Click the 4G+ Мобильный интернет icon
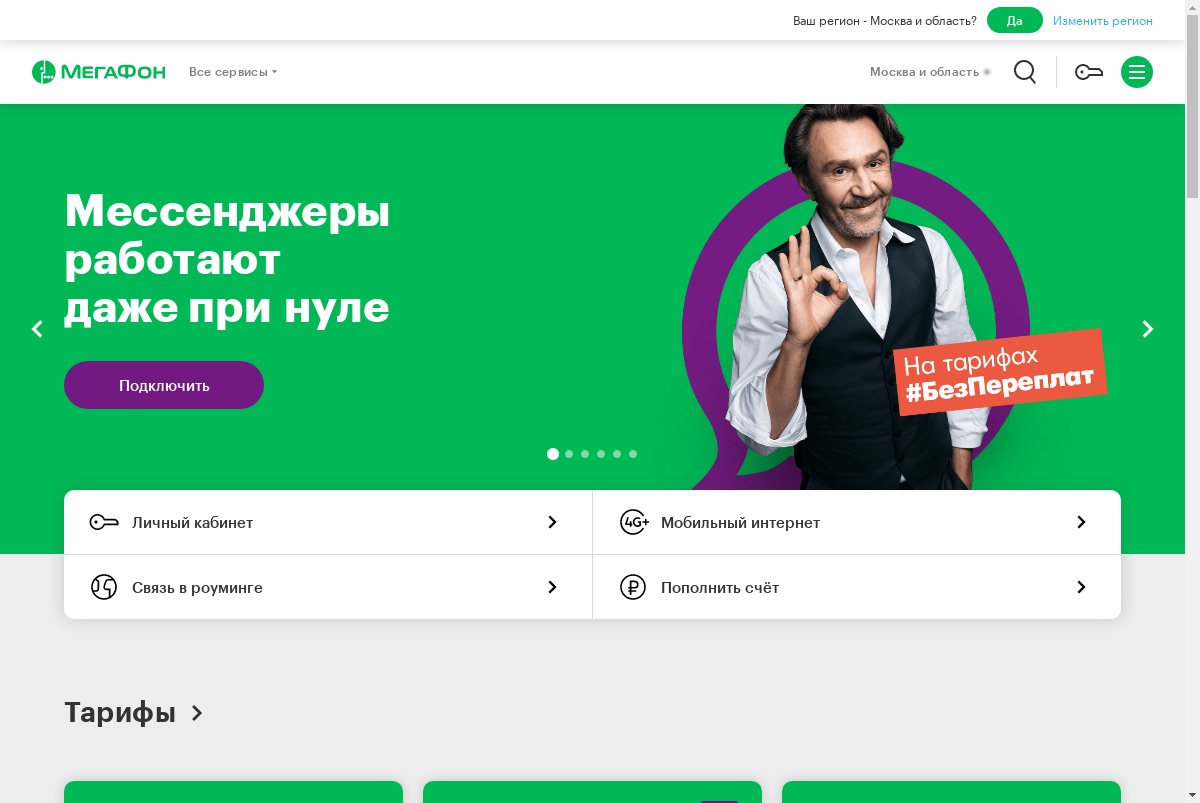The height and width of the screenshot is (803, 1200). [634, 522]
